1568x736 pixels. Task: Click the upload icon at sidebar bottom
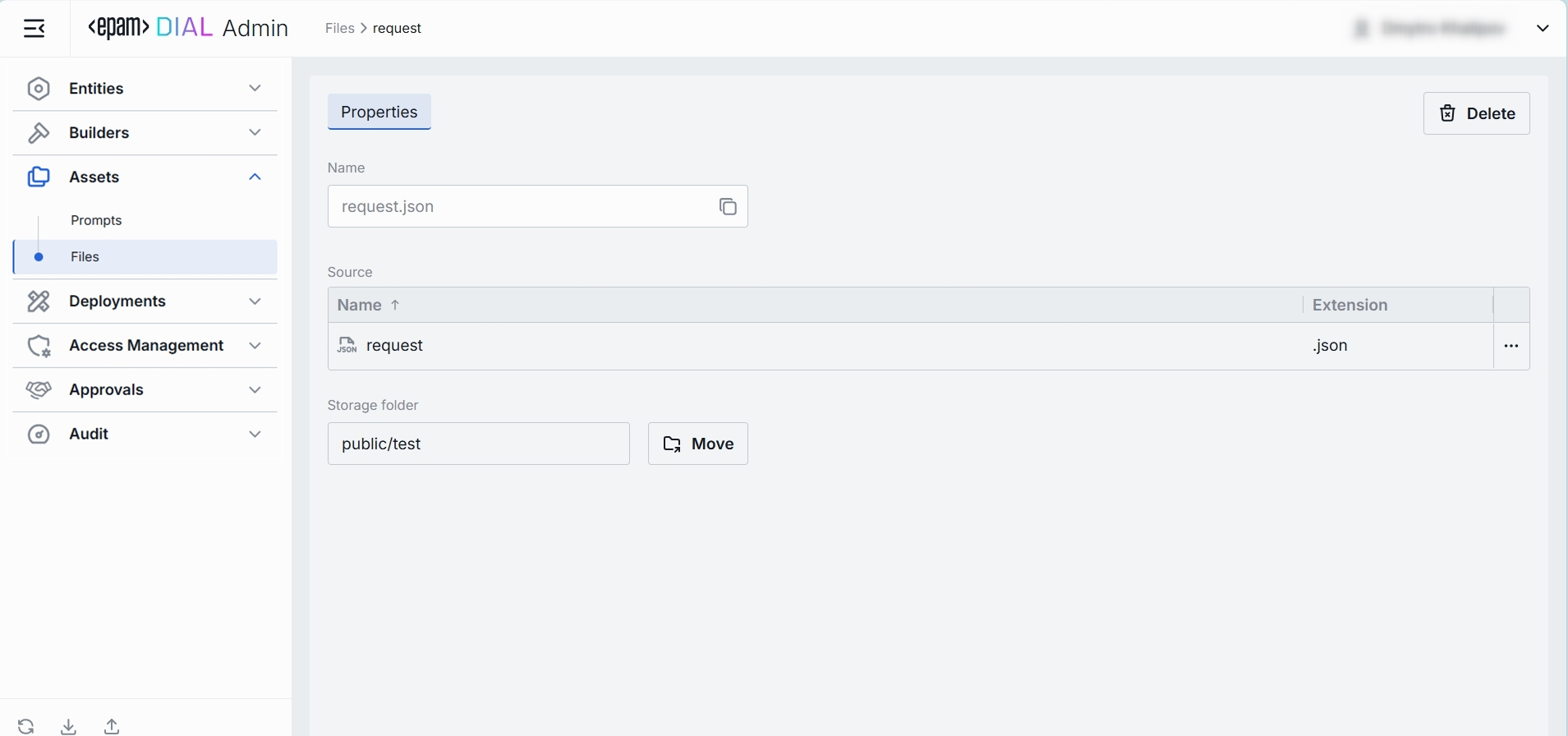coord(112,726)
